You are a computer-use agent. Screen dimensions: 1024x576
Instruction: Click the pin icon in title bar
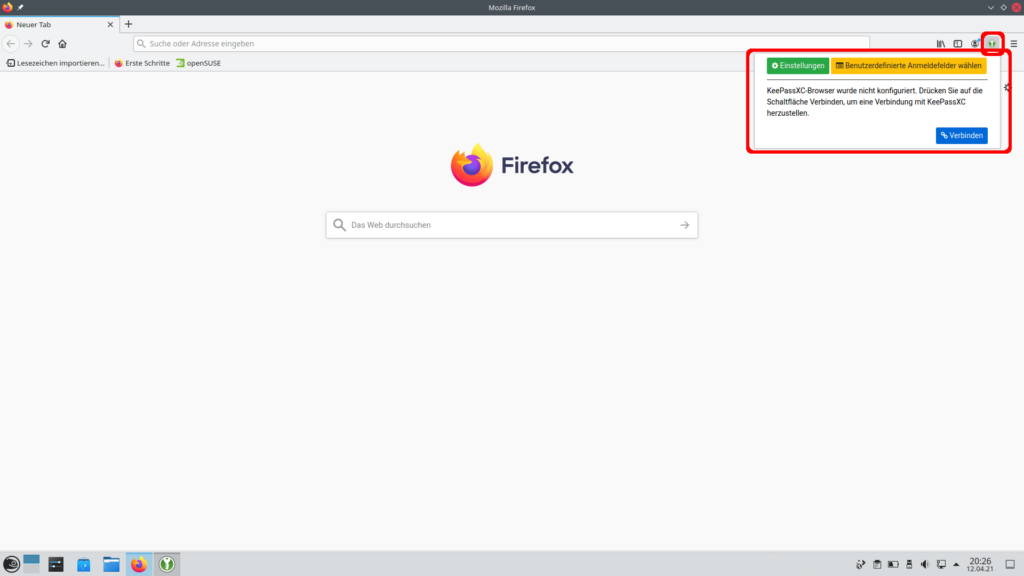point(20,7)
